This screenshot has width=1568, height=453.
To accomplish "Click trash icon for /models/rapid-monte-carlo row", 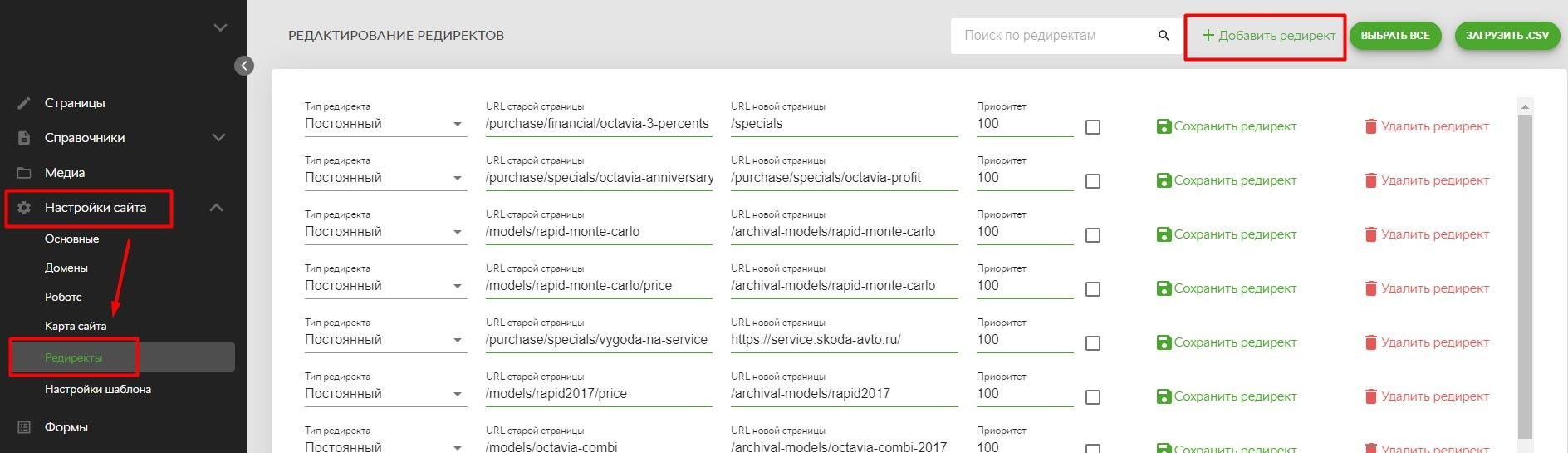I will pos(1370,234).
